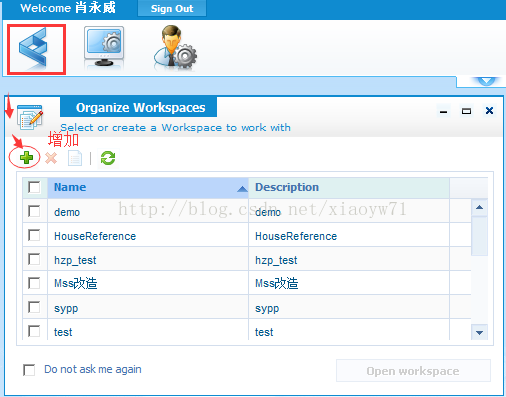Enable Do not ask me again
The height and width of the screenshot is (397, 506).
[29, 370]
